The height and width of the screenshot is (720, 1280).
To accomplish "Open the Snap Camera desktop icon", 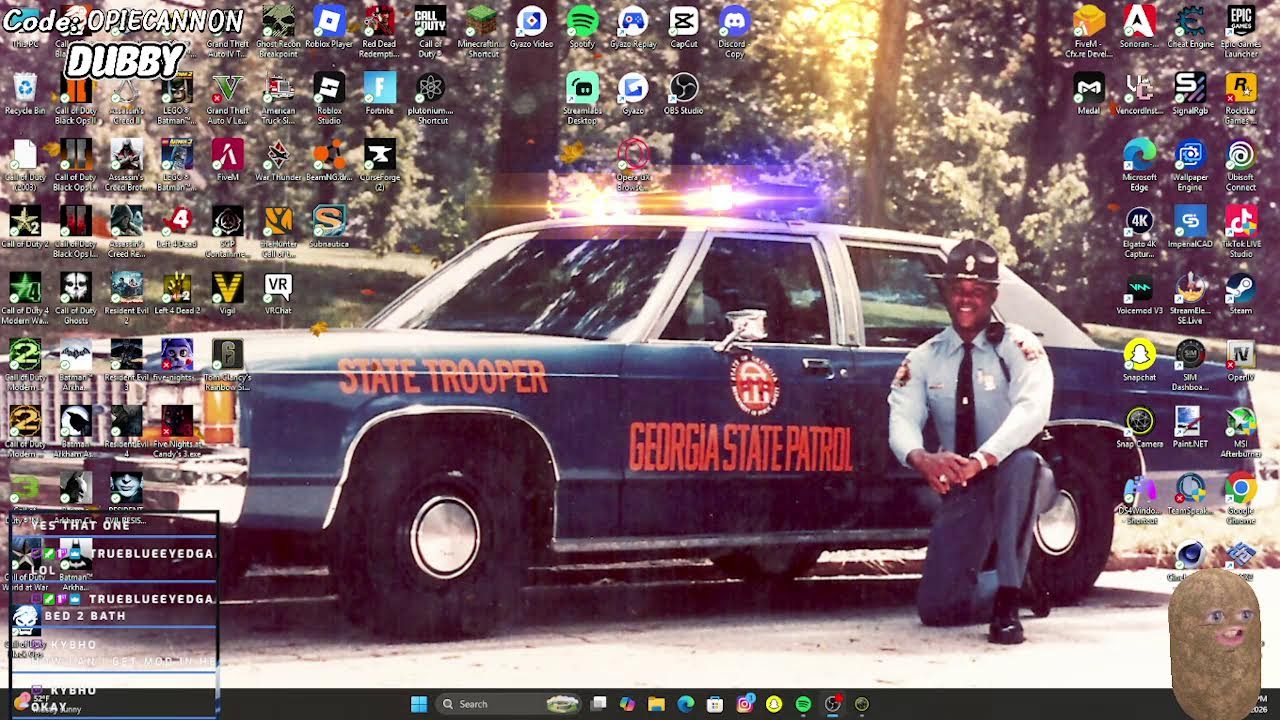I will [1139, 427].
